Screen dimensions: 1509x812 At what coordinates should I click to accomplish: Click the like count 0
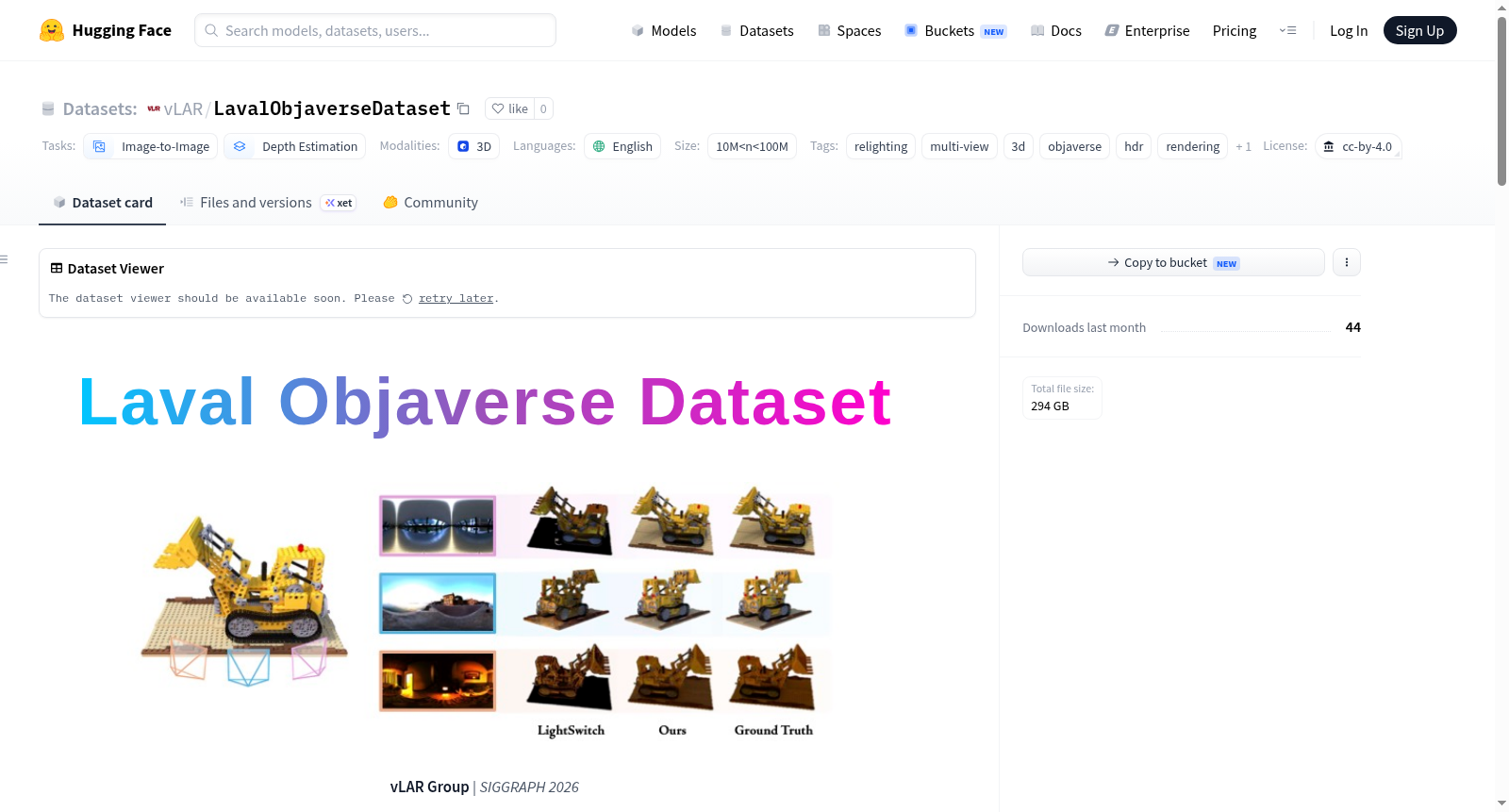click(543, 108)
